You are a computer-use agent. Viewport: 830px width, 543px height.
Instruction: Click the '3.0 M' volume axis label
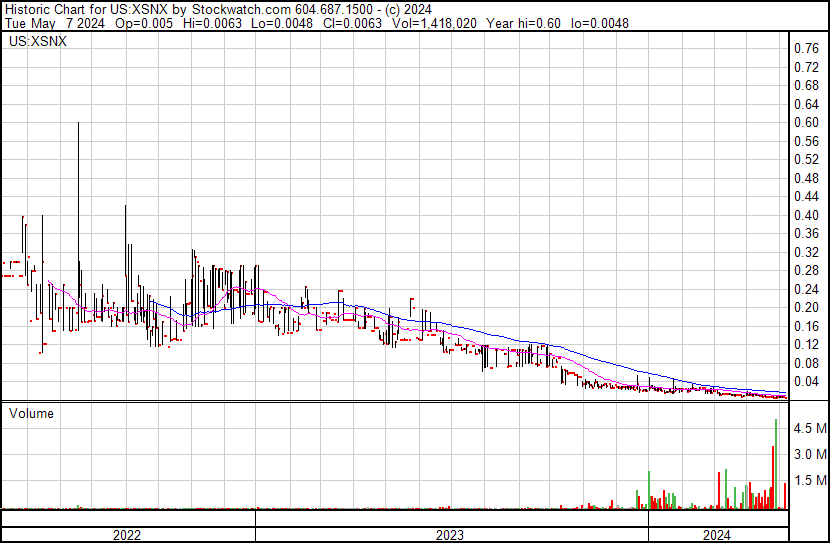click(x=810, y=454)
